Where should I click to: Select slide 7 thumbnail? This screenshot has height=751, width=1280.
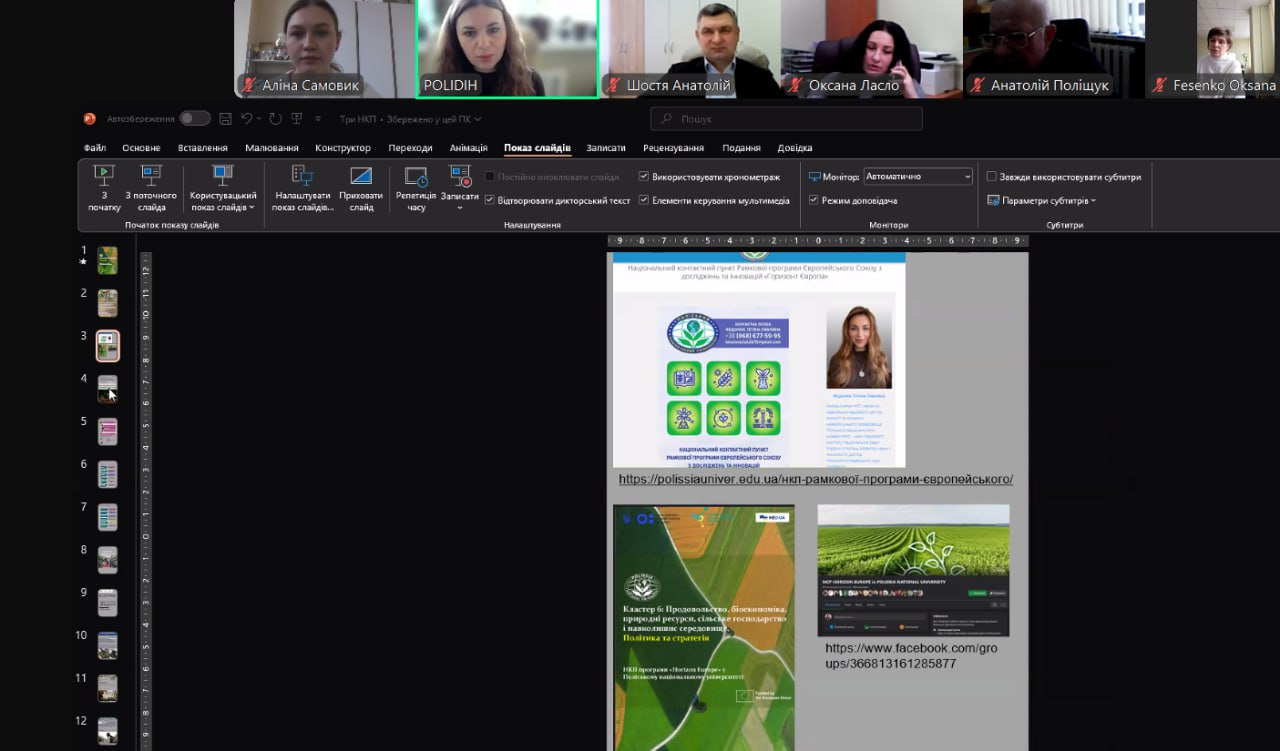(x=107, y=517)
